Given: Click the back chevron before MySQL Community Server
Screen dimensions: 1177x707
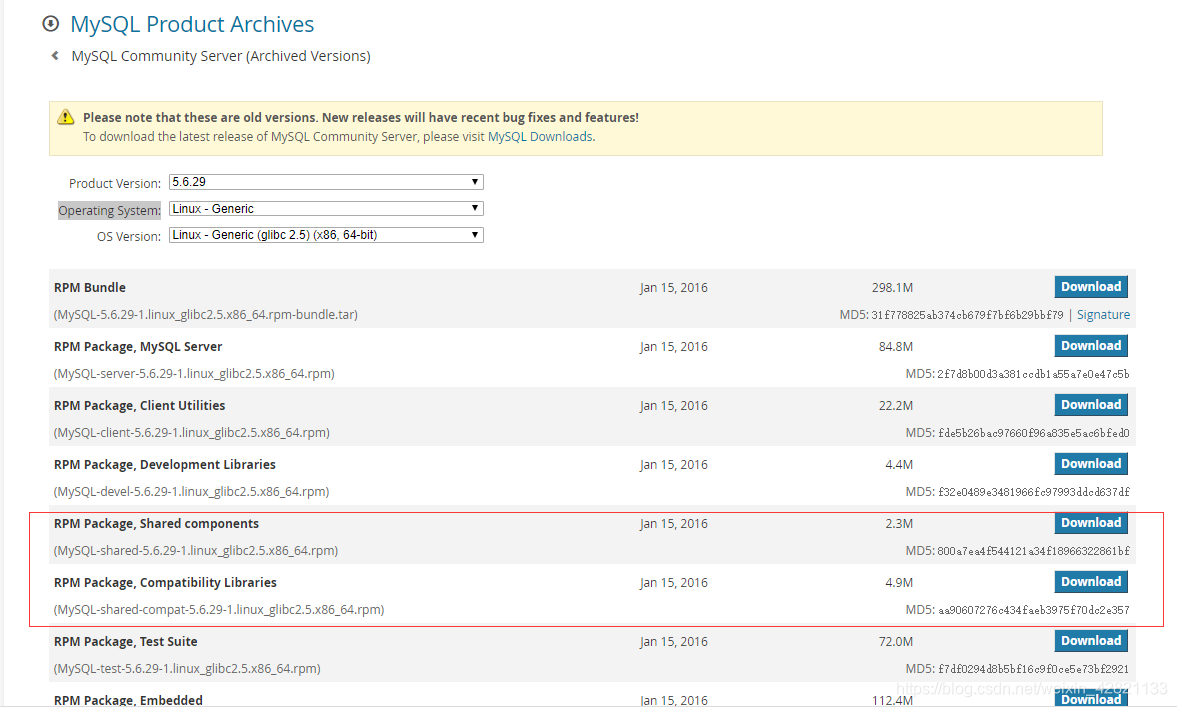Looking at the screenshot, I should pyautogui.click(x=55, y=56).
